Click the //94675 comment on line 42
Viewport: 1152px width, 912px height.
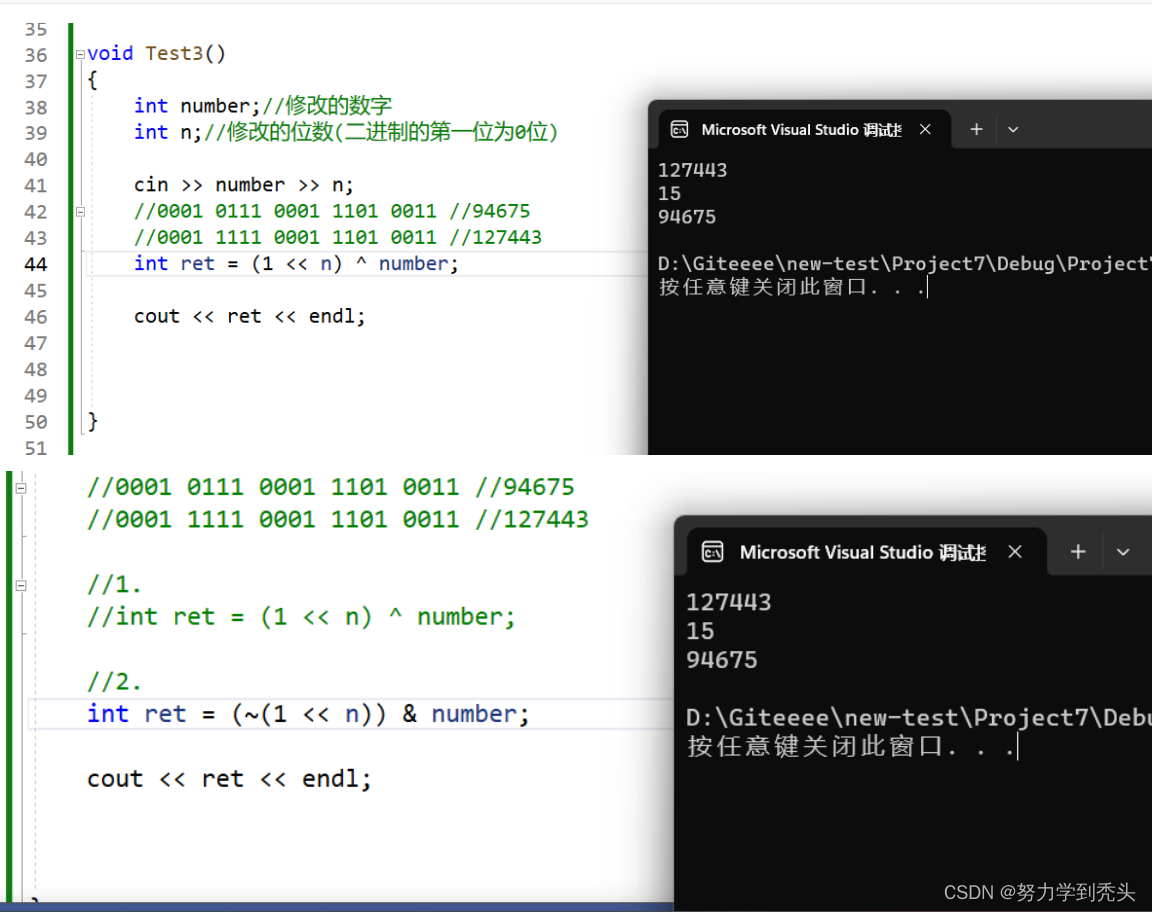click(489, 211)
